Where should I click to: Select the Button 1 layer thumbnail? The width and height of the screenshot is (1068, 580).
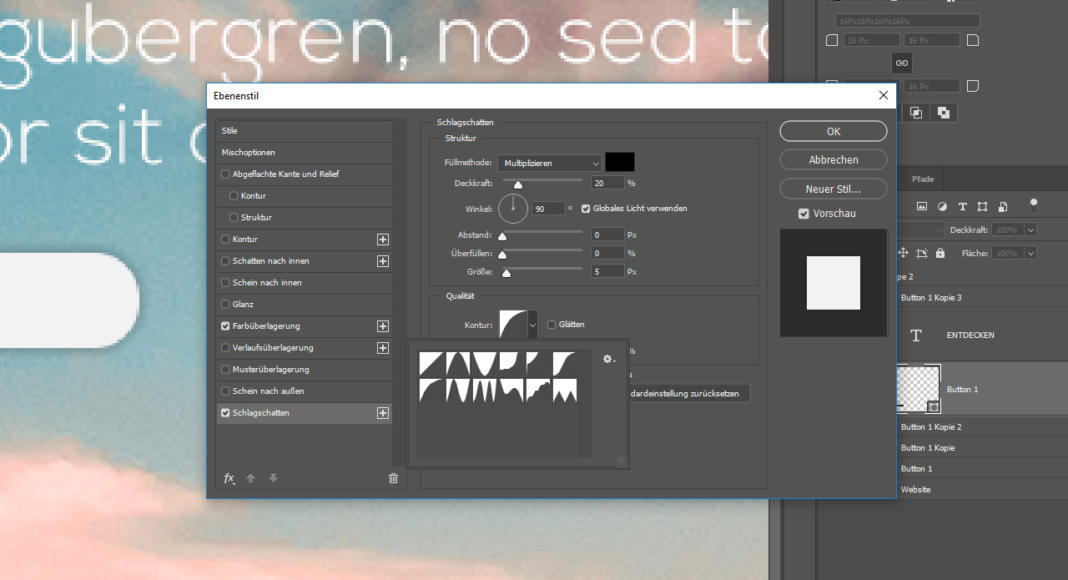point(921,387)
